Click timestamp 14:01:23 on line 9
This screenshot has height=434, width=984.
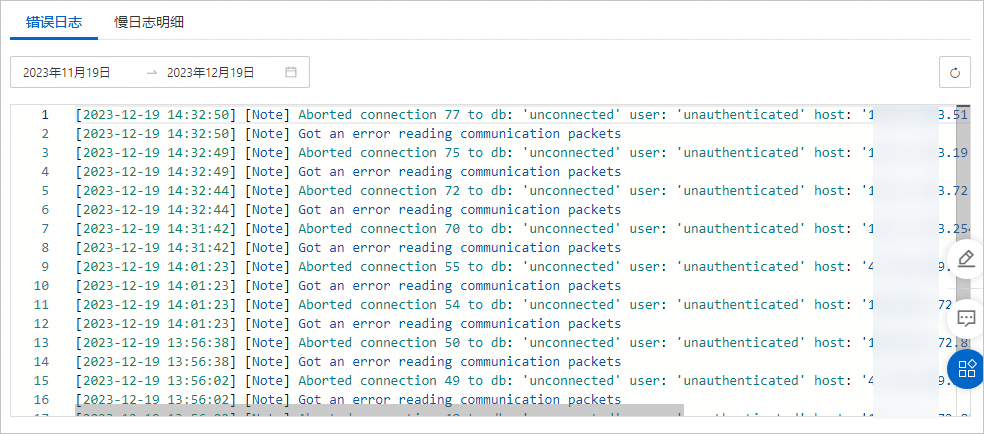[x=156, y=267]
